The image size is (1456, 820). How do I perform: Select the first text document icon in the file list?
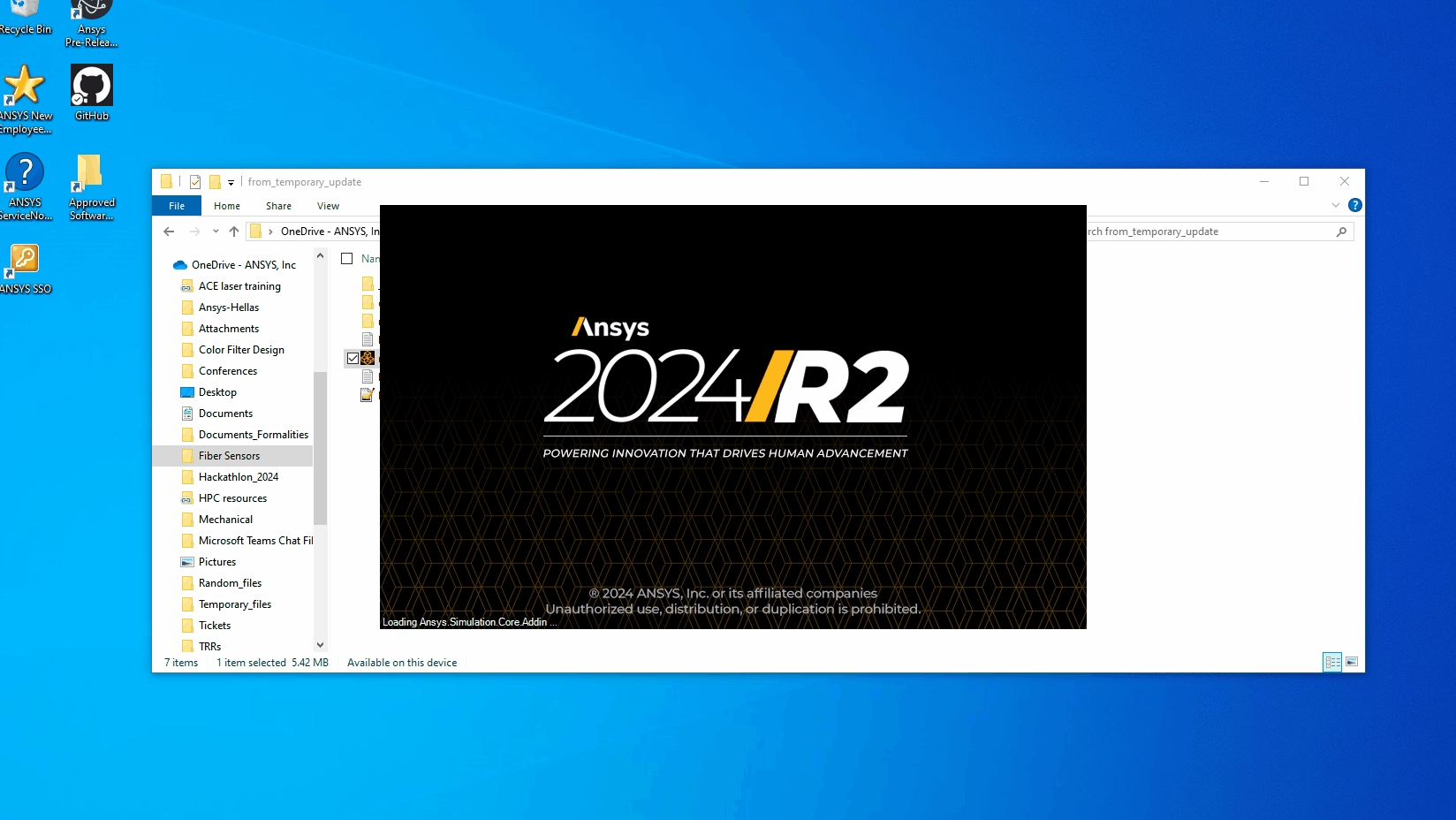[368, 339]
